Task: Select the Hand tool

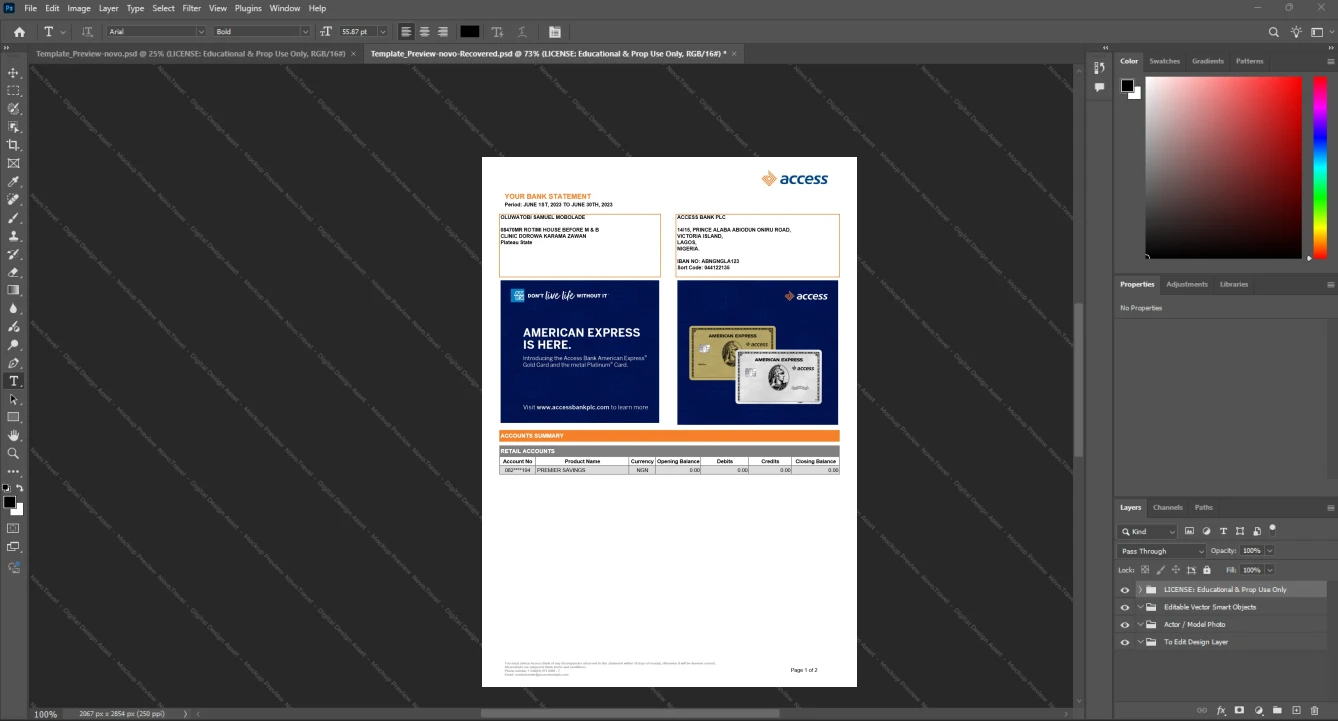Action: [13, 436]
